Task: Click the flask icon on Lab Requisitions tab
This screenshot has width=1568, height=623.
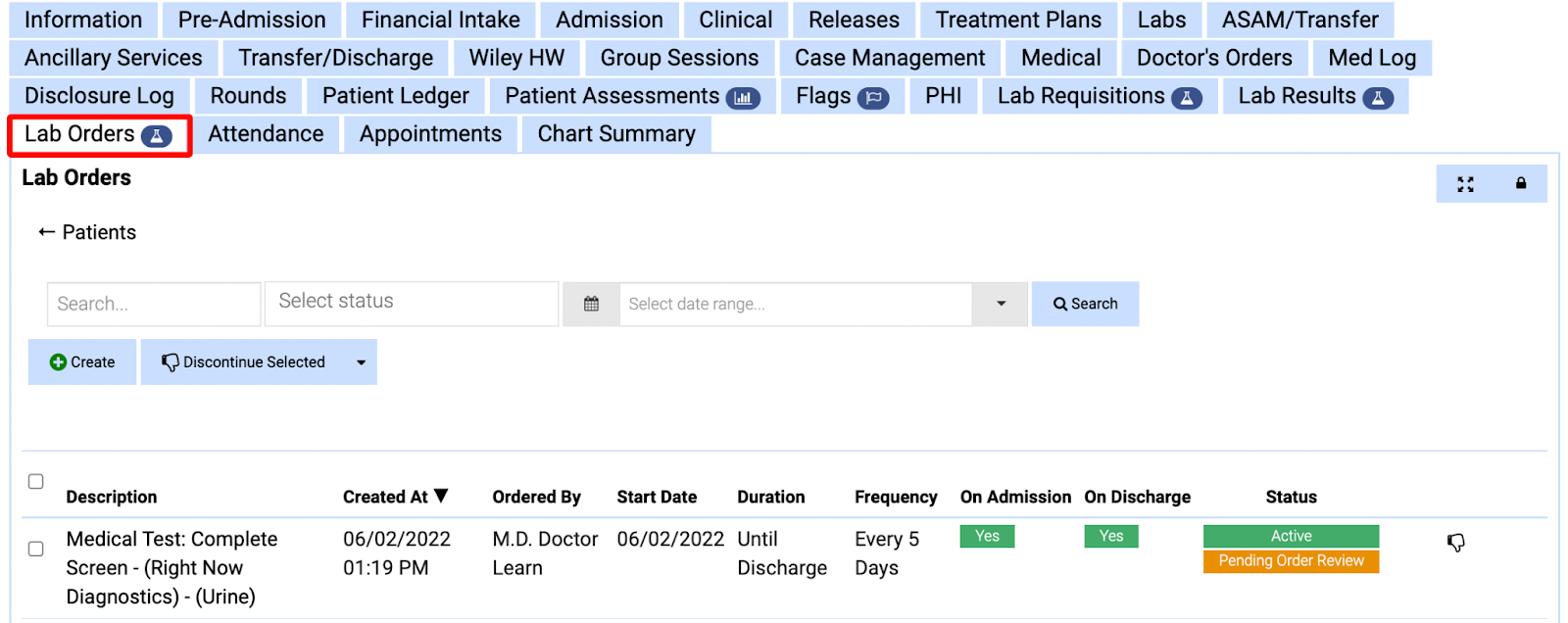Action: coord(1187,97)
